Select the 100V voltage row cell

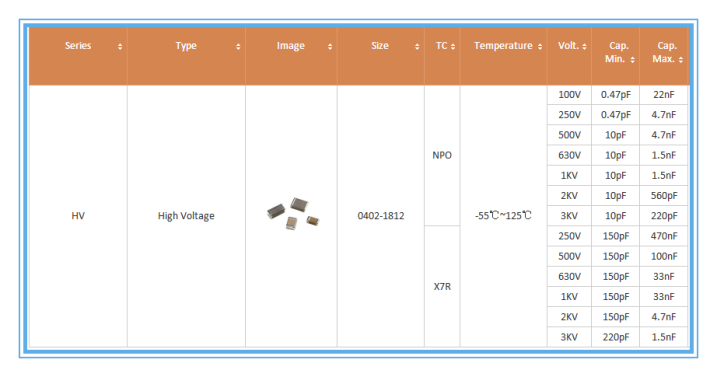[x=569, y=95]
